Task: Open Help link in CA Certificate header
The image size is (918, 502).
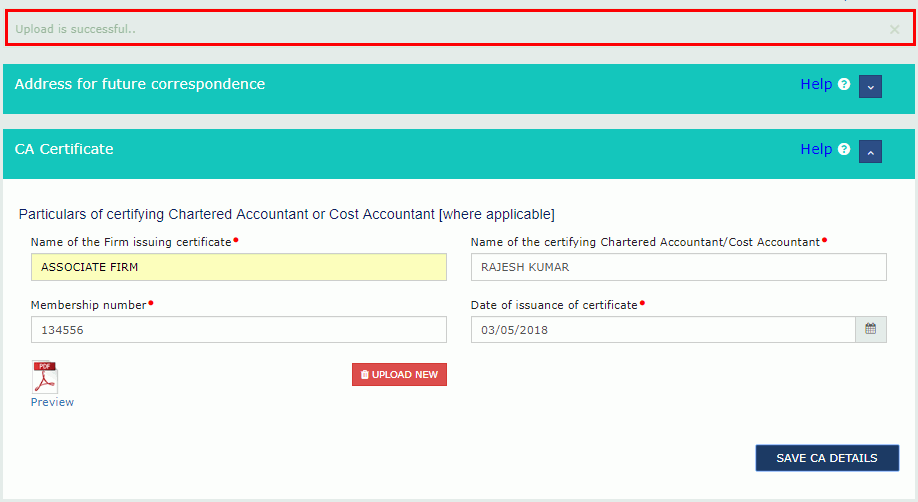Action: [x=816, y=150]
